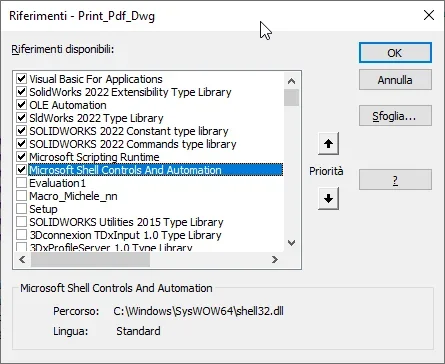Click the shell32.dll path text

click(x=198, y=311)
